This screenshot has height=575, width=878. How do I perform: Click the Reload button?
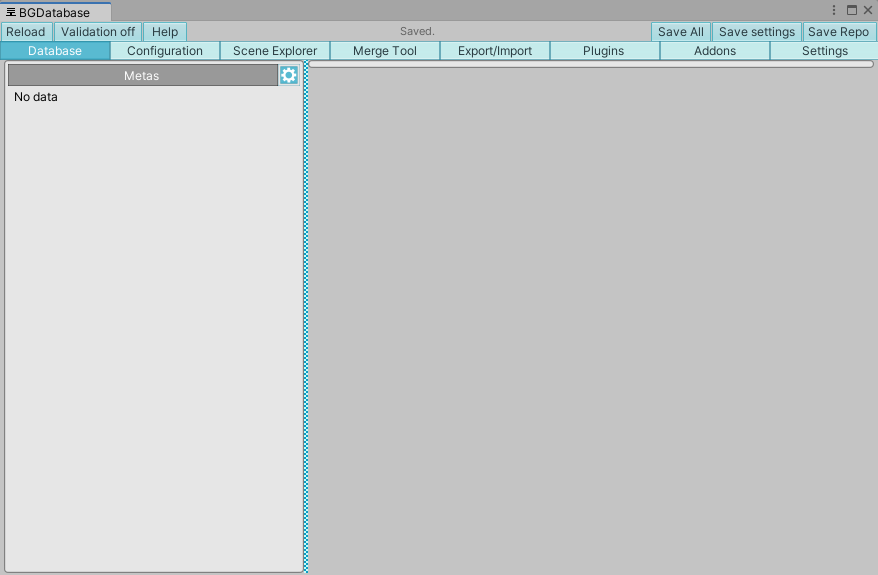pos(26,32)
